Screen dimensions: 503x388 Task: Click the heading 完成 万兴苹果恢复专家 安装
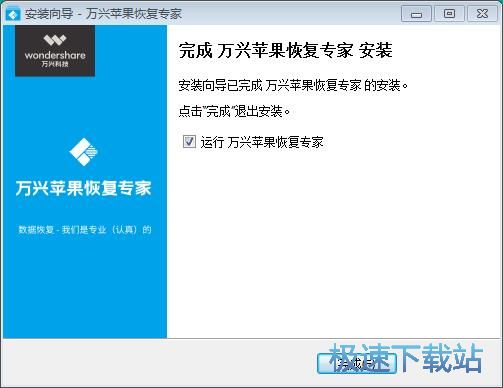point(285,51)
